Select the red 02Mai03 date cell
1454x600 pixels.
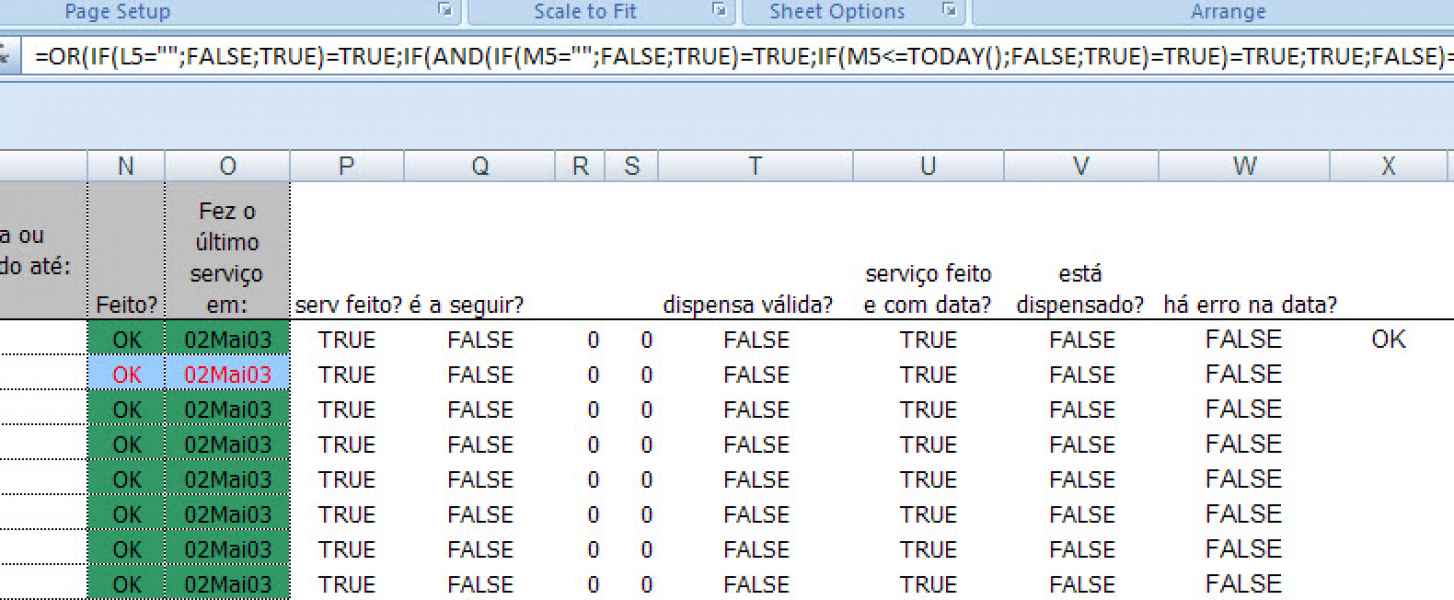[x=227, y=375]
